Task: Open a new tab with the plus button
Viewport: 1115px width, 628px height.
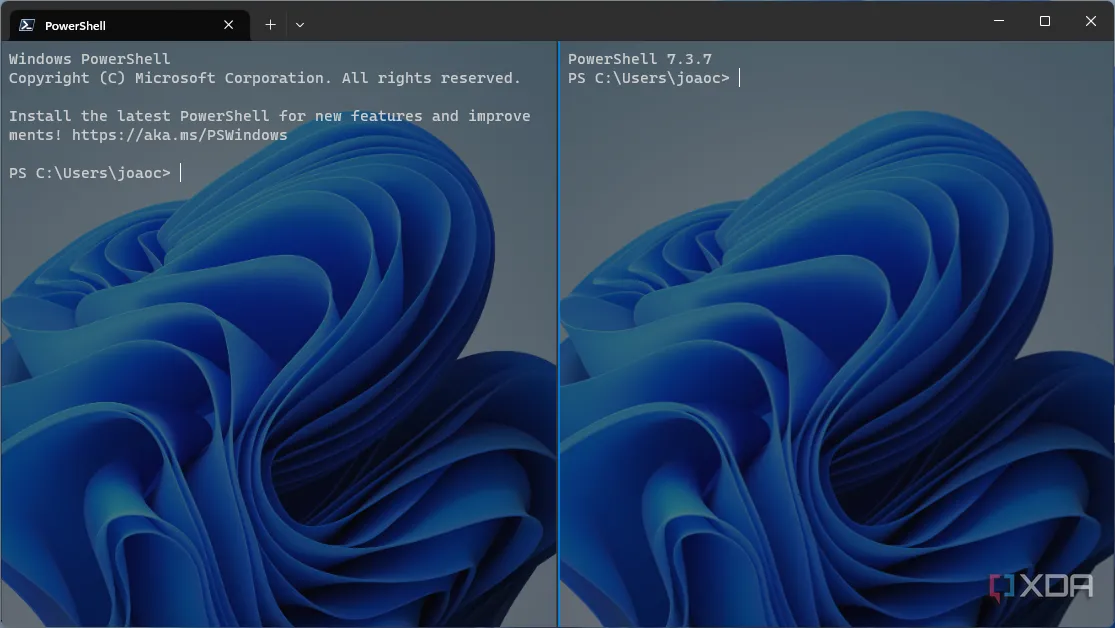Action: [270, 25]
